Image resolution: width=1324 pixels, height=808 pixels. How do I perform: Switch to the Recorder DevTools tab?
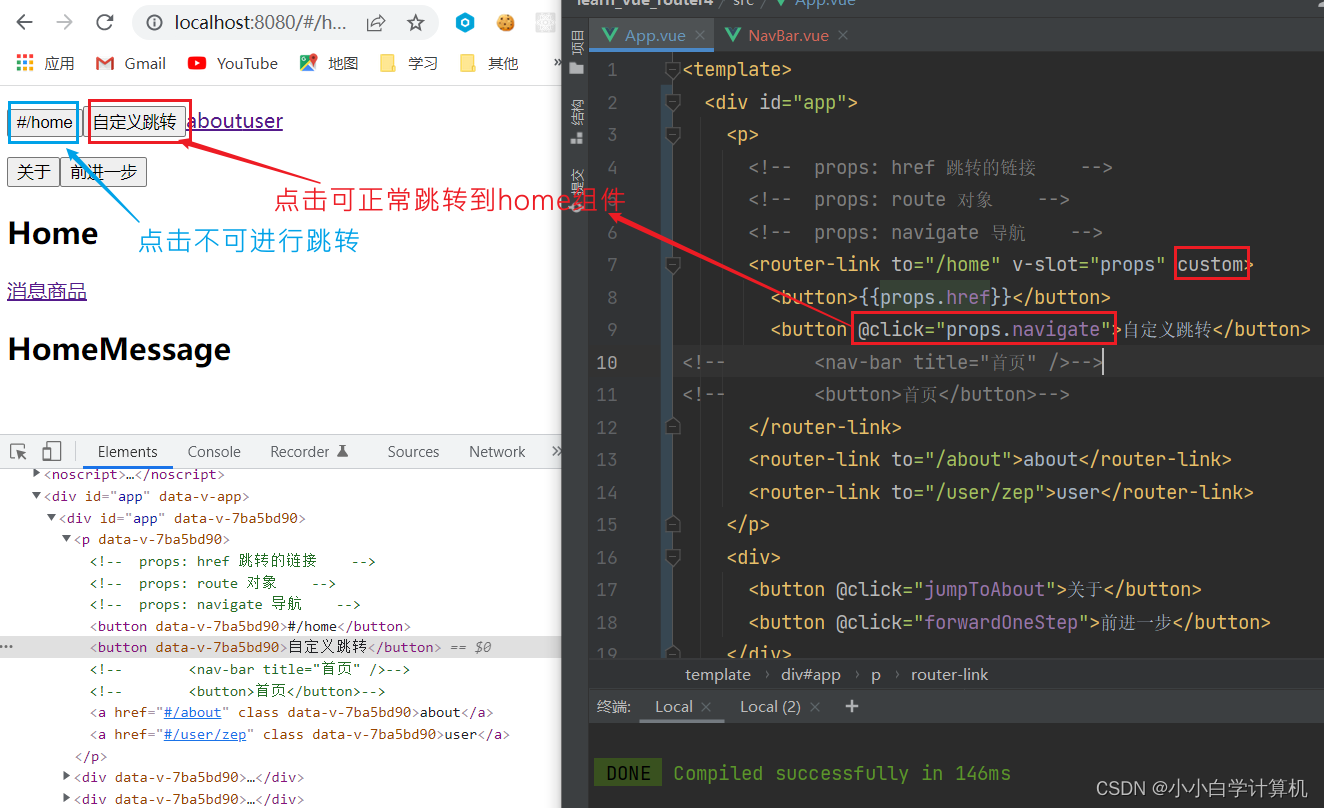click(x=309, y=452)
